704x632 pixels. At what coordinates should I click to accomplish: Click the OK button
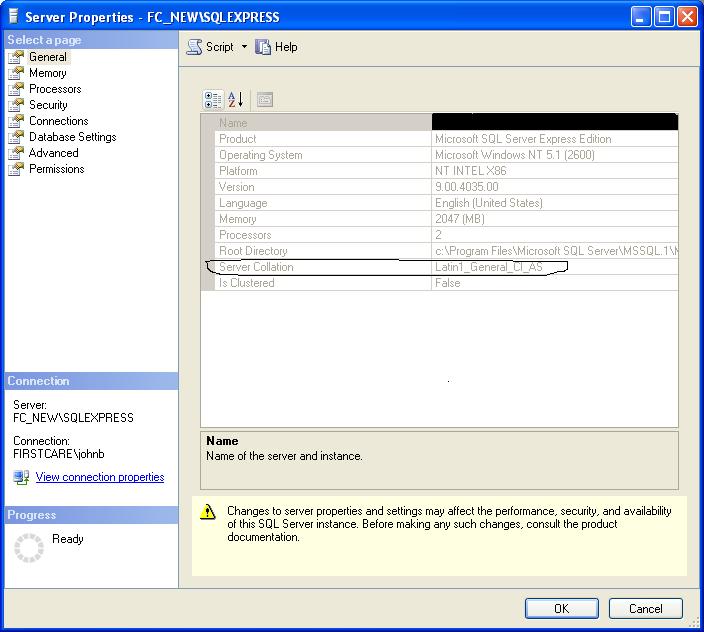click(x=561, y=609)
